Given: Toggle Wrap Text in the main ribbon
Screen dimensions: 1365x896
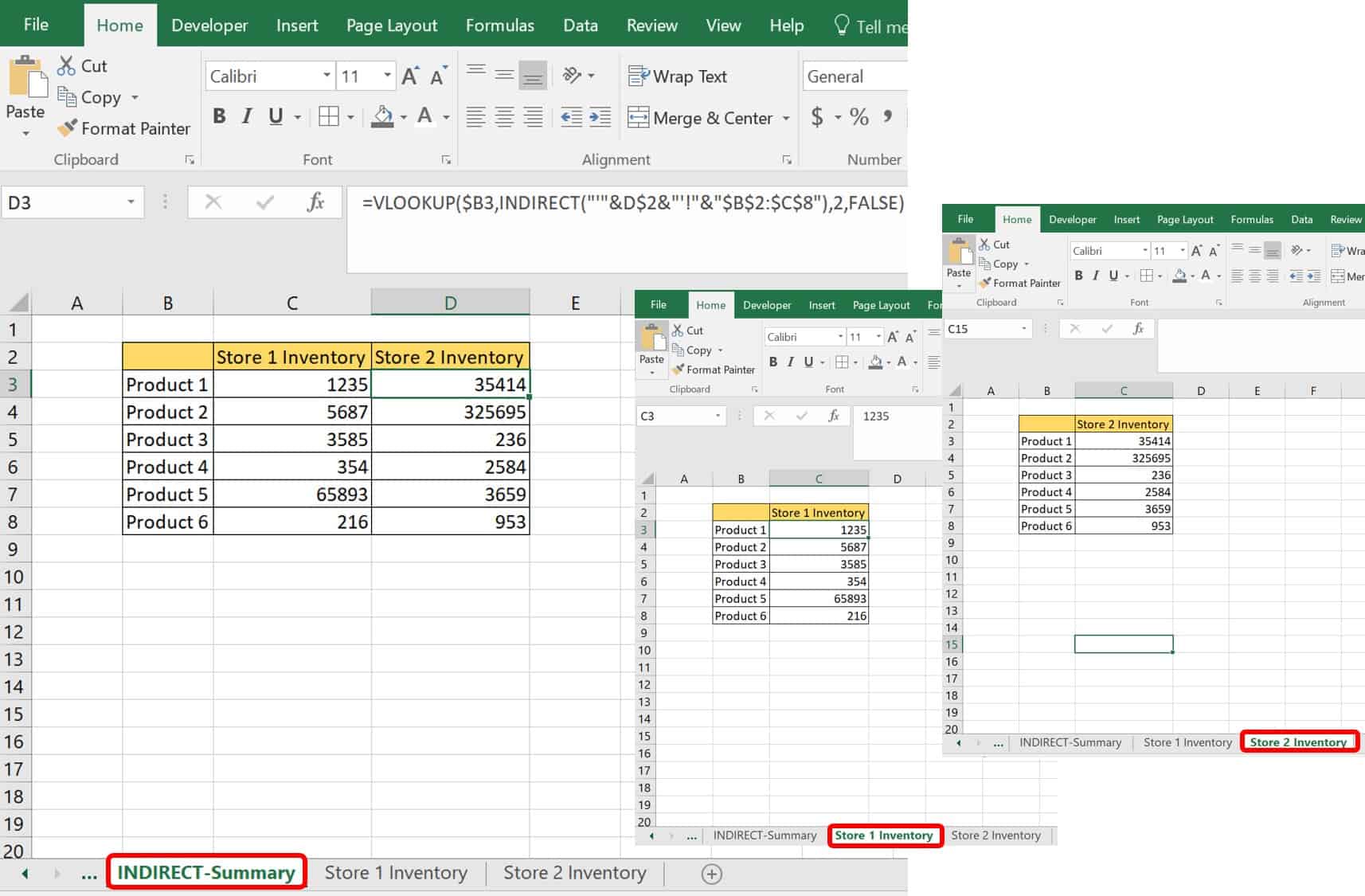Looking at the screenshot, I should [679, 76].
